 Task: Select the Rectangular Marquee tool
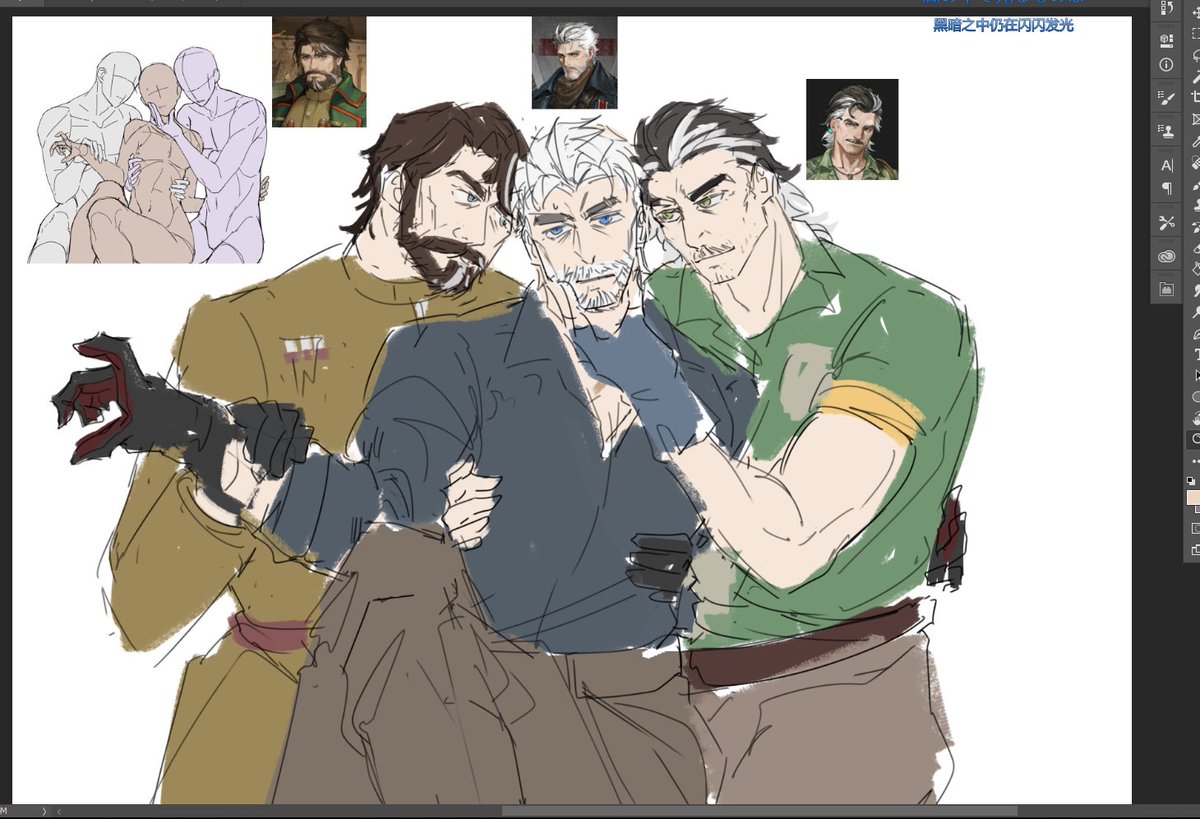[x=1196, y=32]
